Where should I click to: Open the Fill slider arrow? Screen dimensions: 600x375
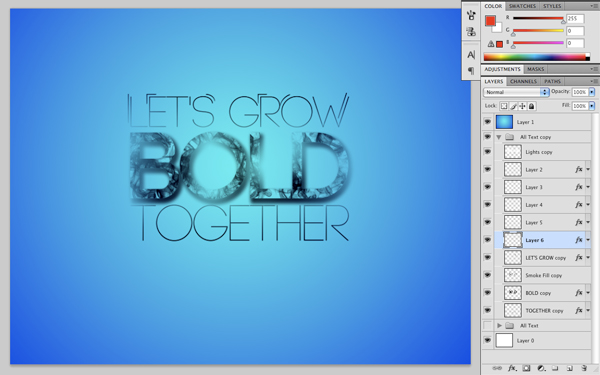pos(592,106)
